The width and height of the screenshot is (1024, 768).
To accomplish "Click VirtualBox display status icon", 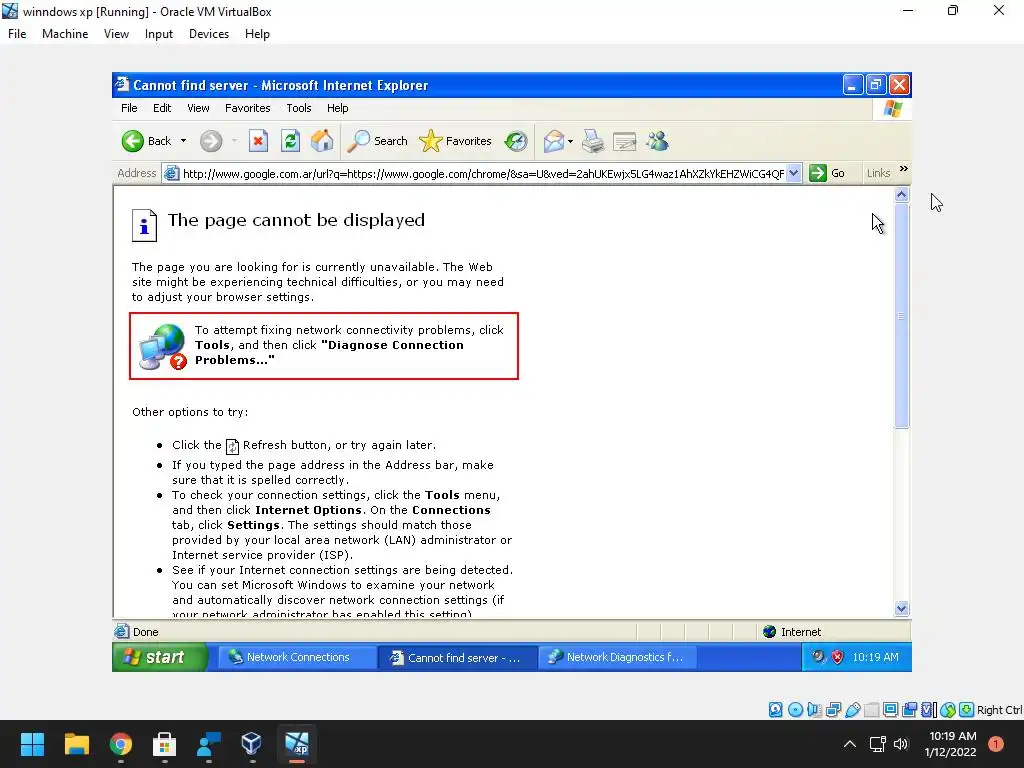I will click(x=890, y=710).
